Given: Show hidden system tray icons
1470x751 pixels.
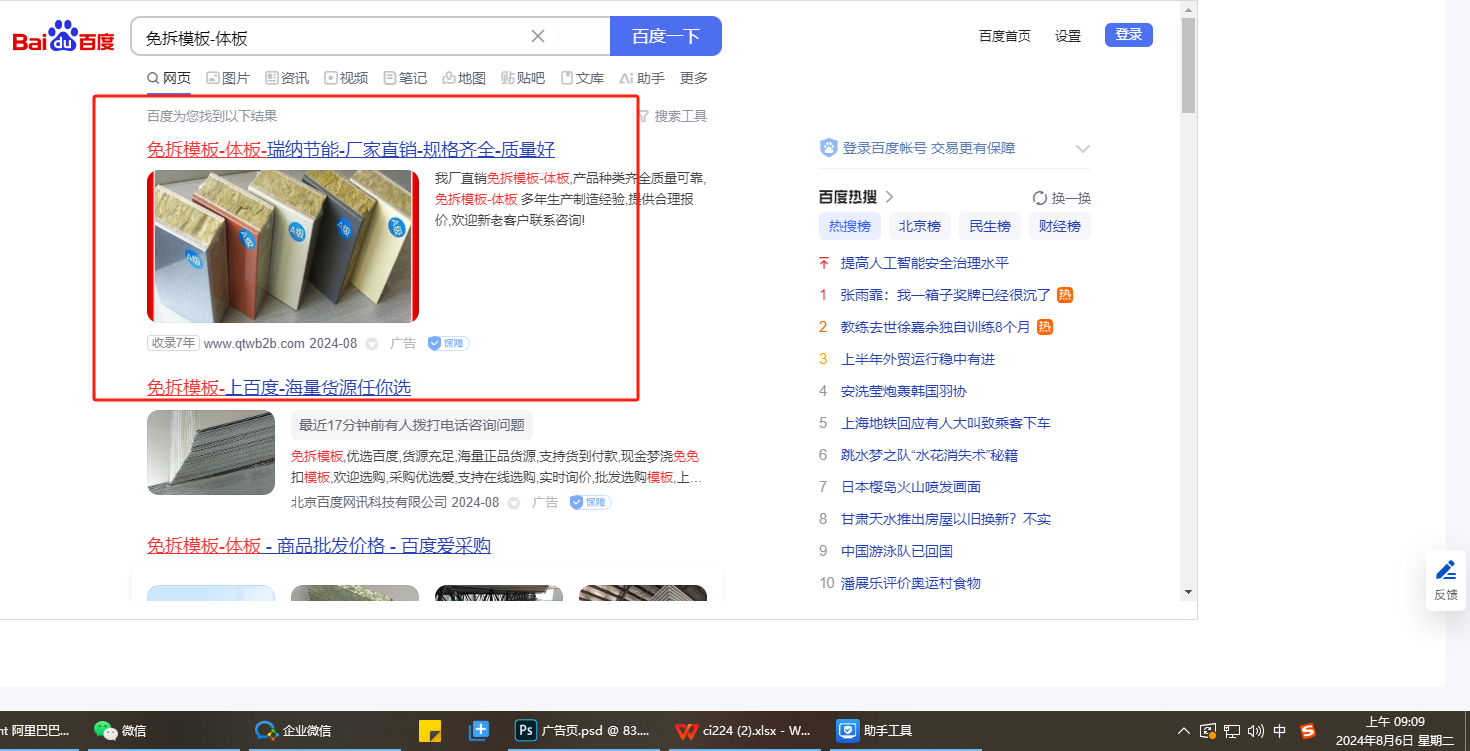Looking at the screenshot, I should tap(1184, 731).
